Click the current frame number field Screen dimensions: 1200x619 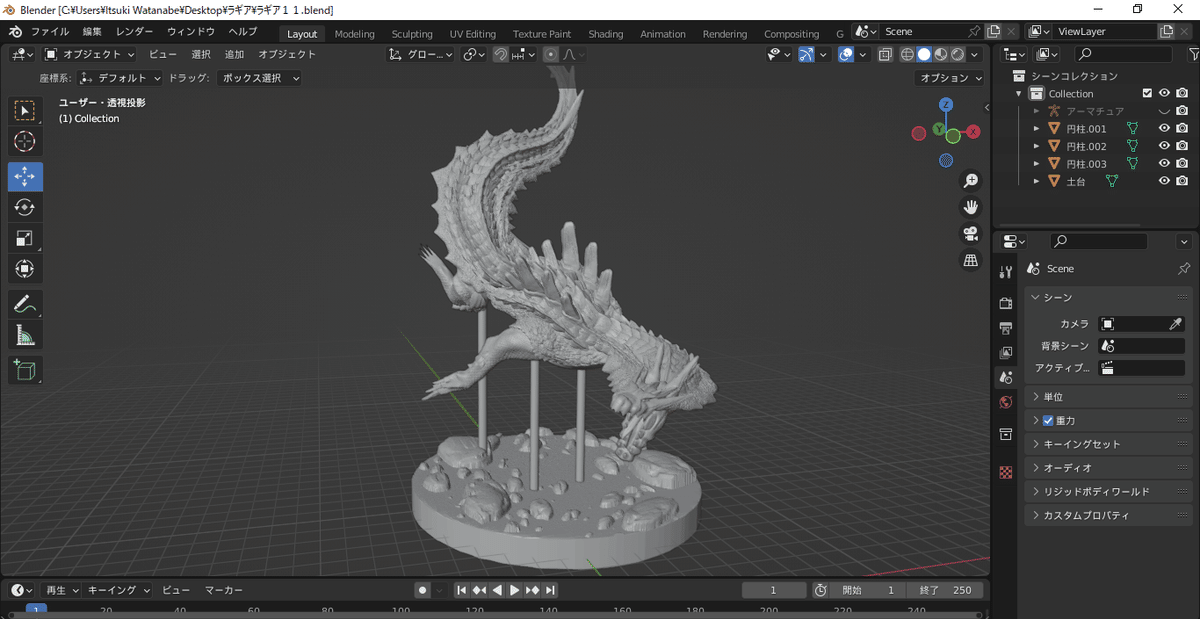(774, 591)
